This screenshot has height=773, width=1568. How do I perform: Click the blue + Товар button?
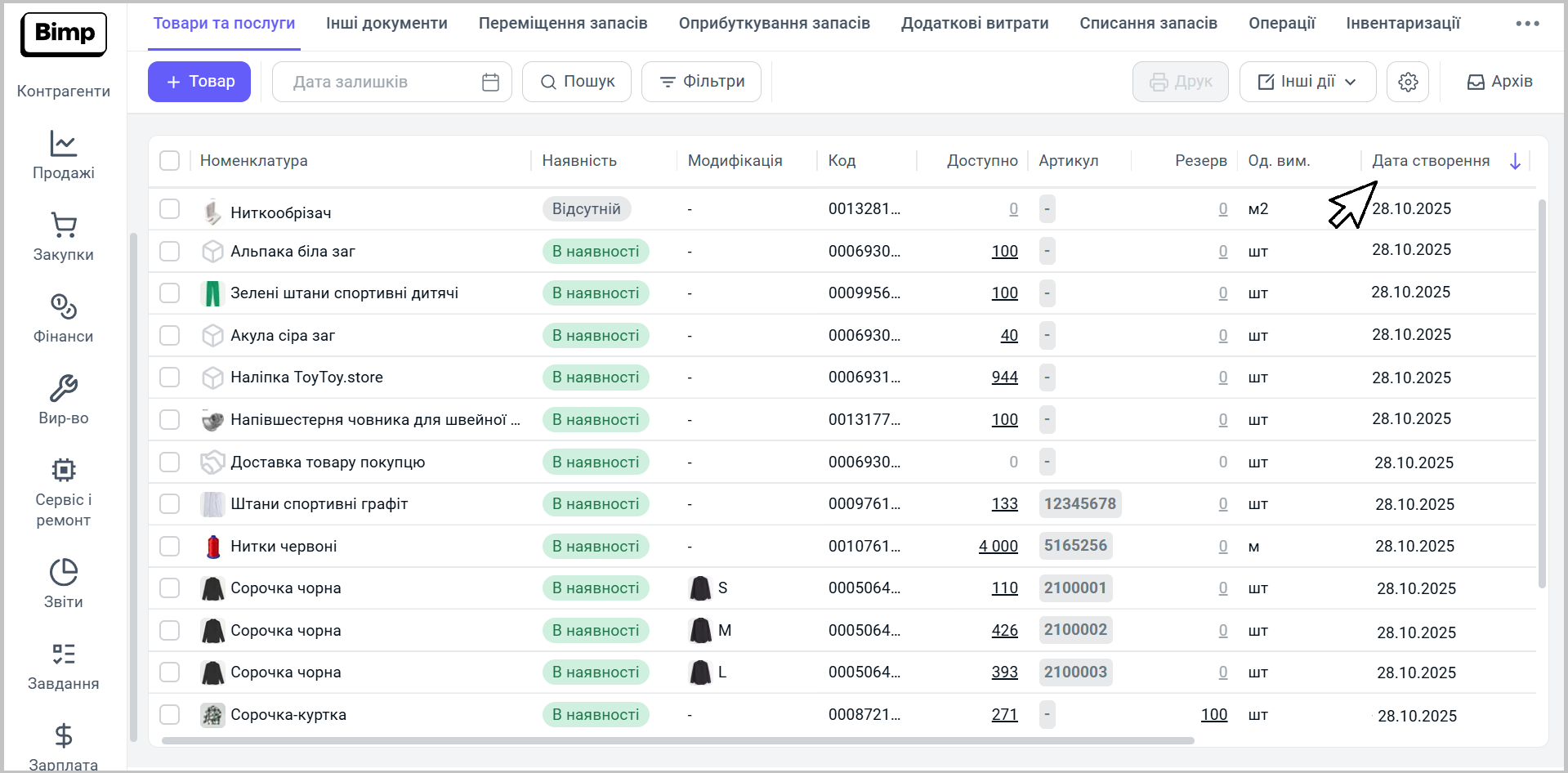199,82
